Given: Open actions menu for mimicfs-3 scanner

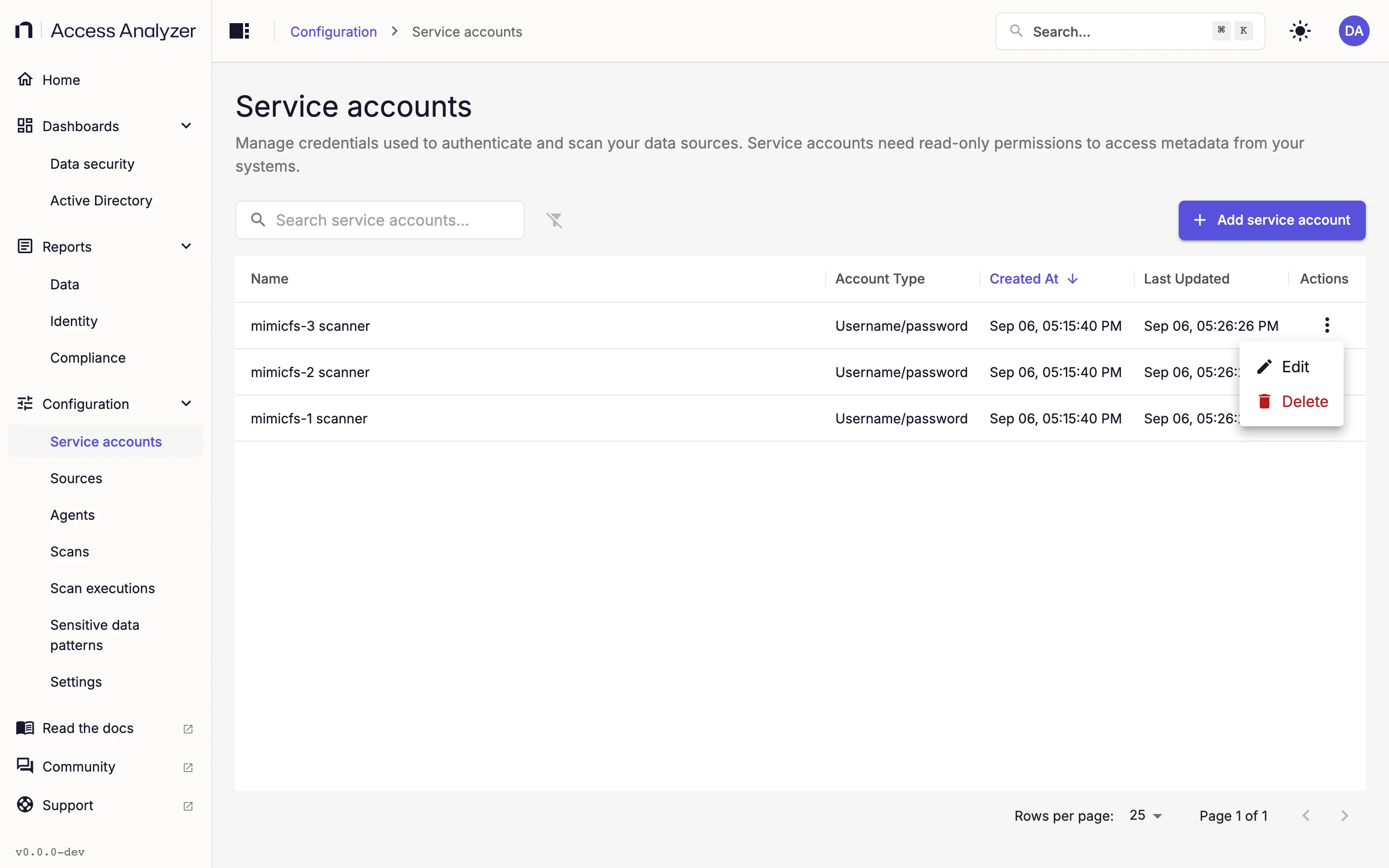Looking at the screenshot, I should [1327, 325].
